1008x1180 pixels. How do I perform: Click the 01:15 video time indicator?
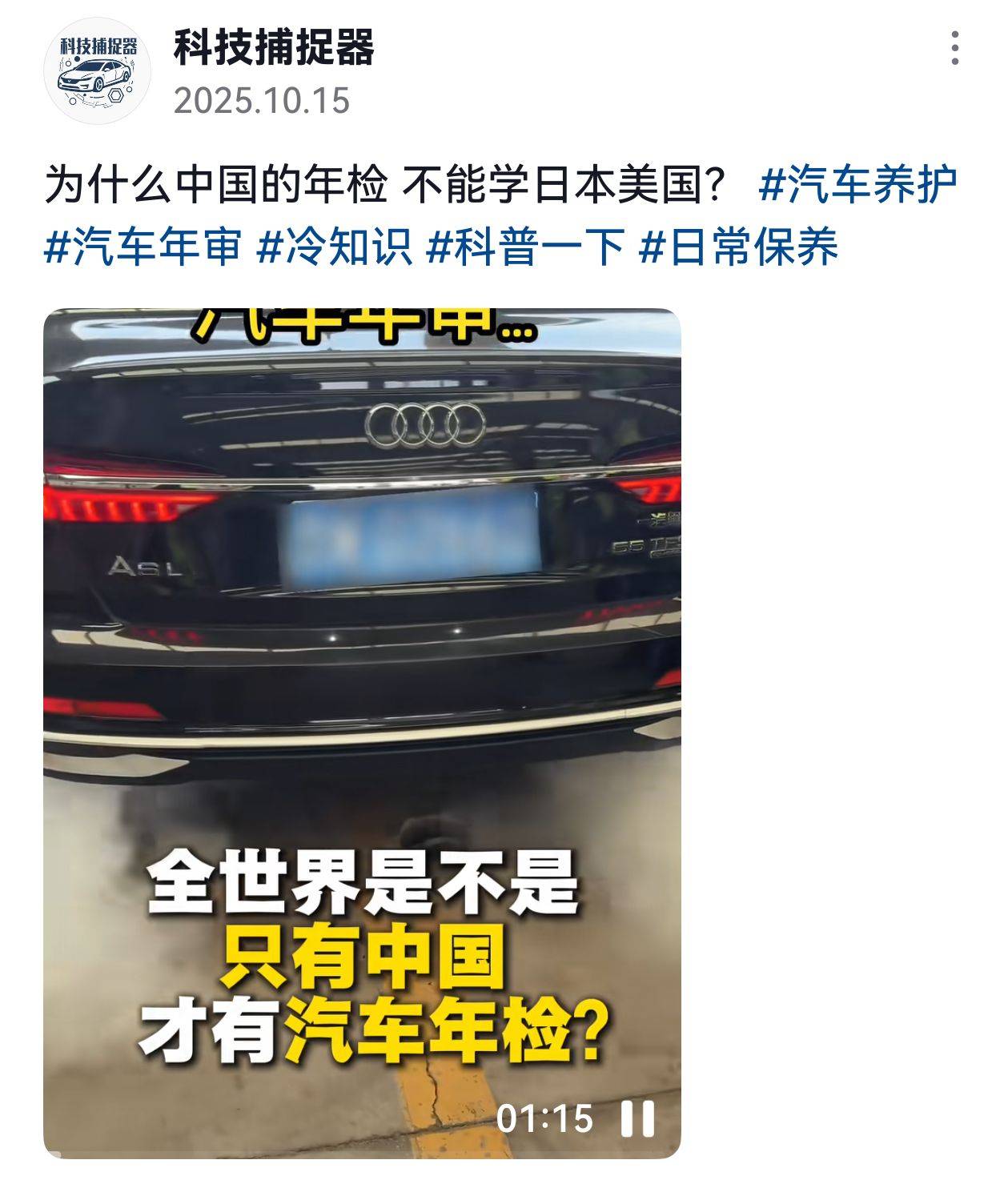[544, 1118]
